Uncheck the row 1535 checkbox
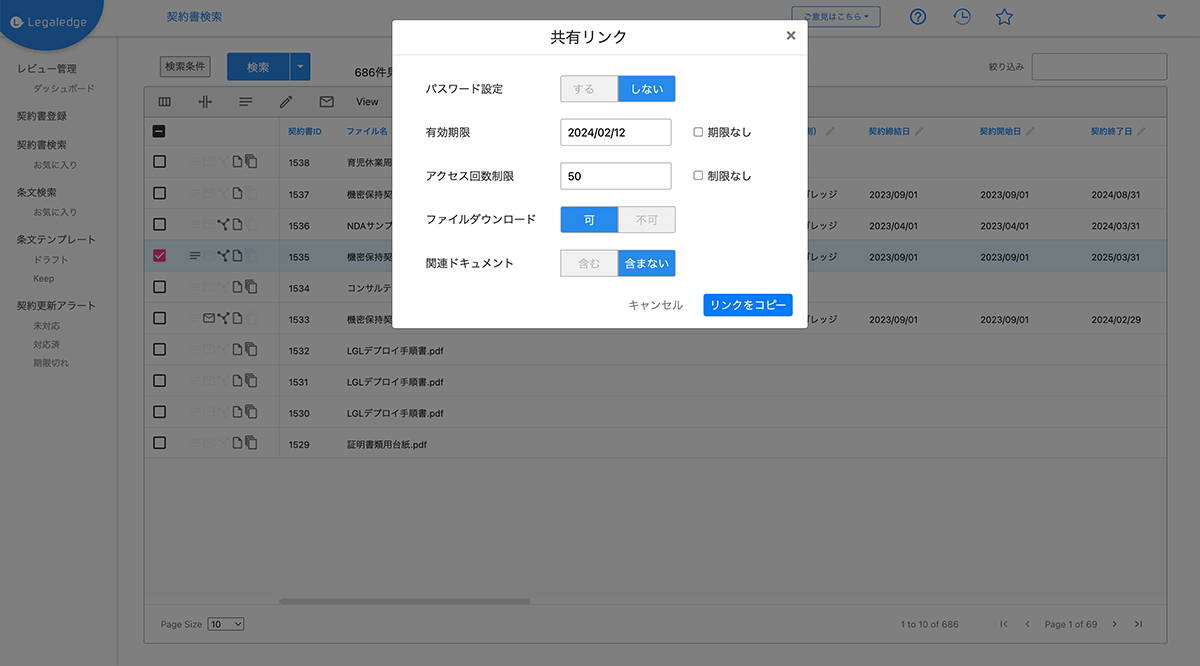The width and height of the screenshot is (1200, 666). tap(159, 256)
